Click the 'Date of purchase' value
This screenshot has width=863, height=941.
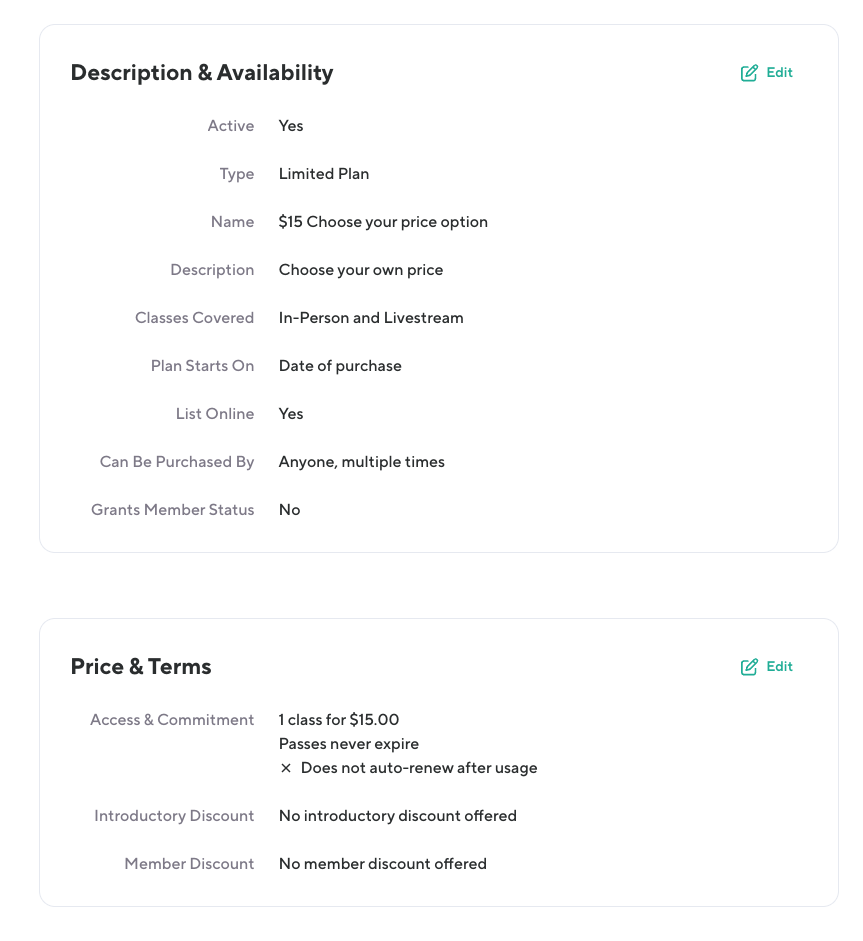tap(340, 366)
